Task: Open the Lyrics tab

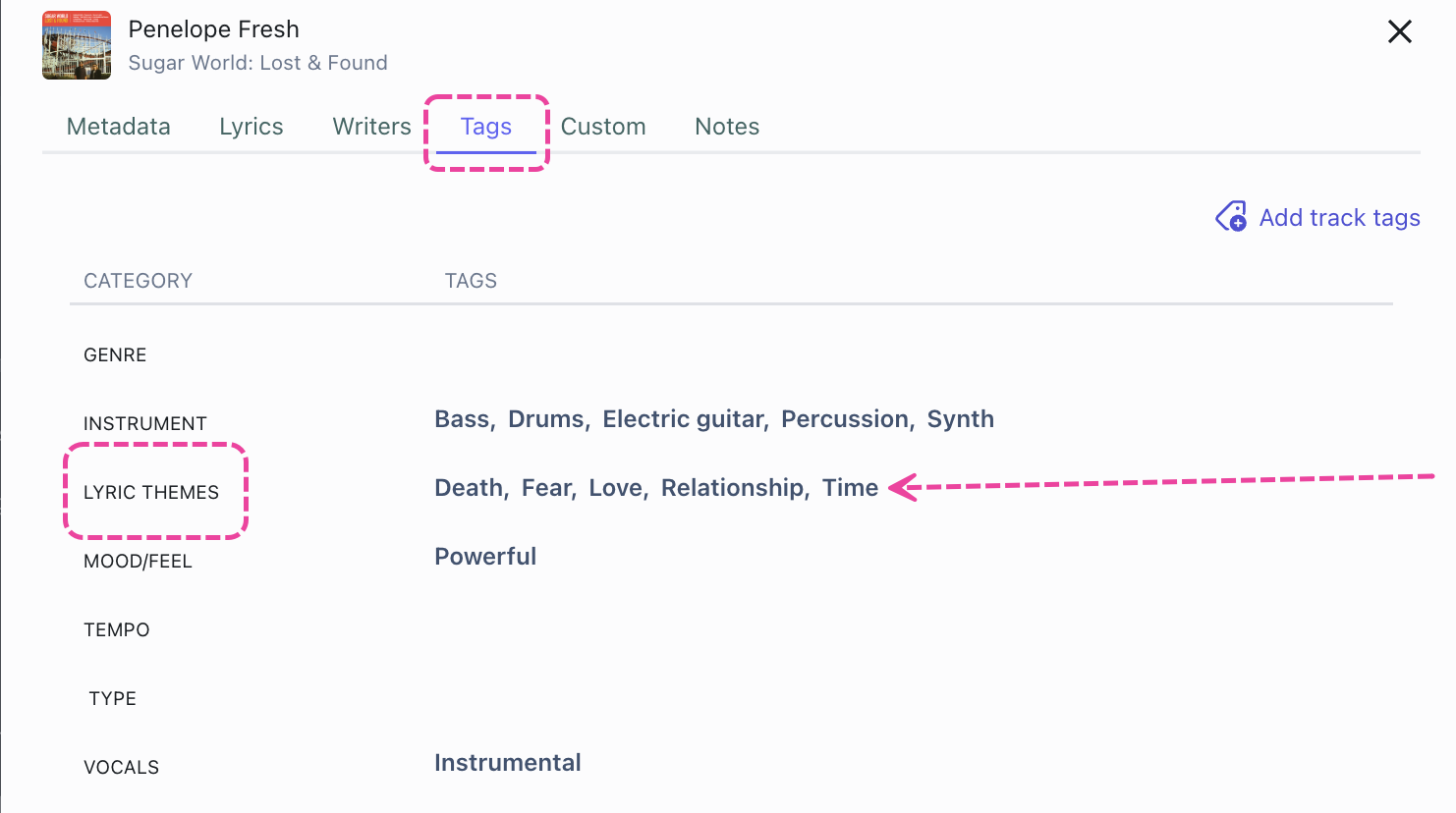Action: [x=252, y=127]
